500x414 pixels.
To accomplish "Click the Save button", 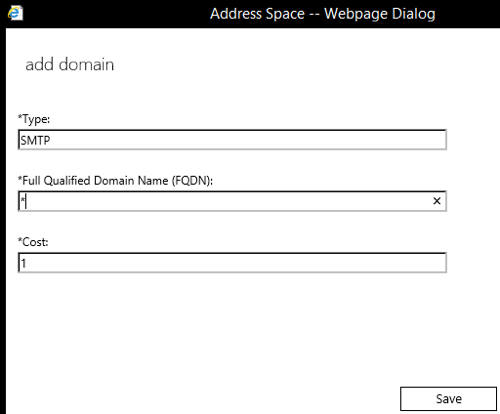I will click(448, 399).
